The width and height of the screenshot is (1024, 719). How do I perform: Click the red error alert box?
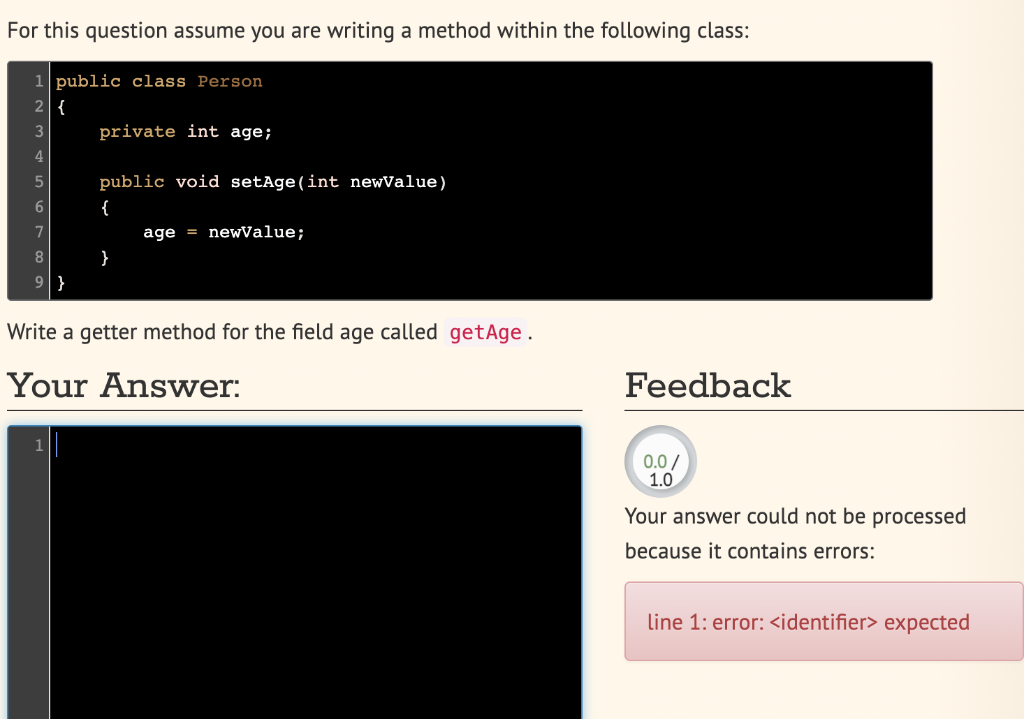(823, 621)
